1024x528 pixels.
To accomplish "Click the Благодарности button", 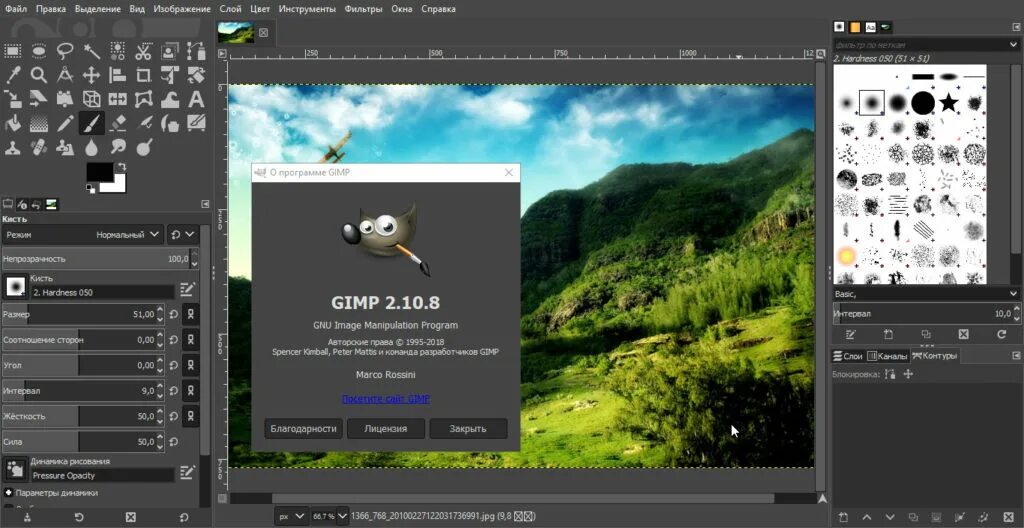I will click(304, 429).
